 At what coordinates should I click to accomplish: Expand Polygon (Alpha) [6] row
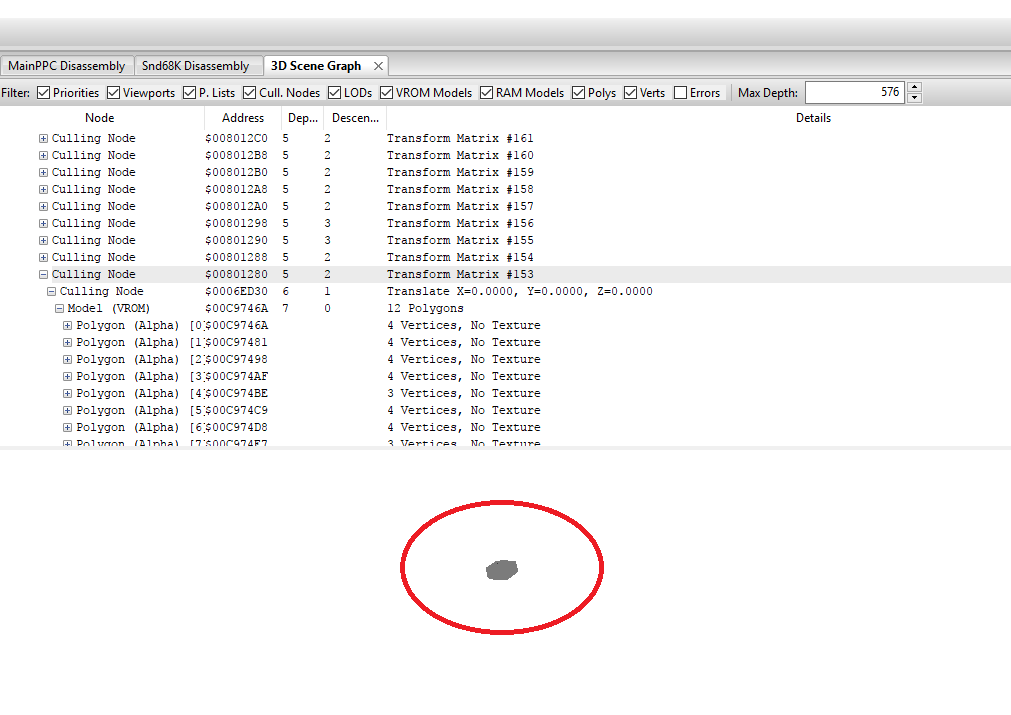[x=67, y=427]
